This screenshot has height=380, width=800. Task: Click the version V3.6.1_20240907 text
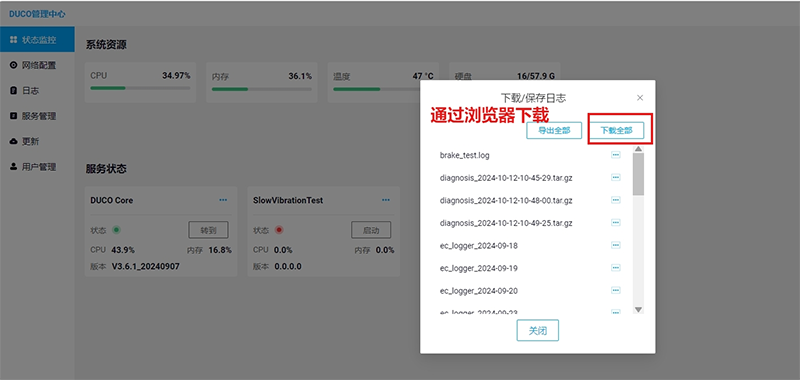tap(145, 266)
